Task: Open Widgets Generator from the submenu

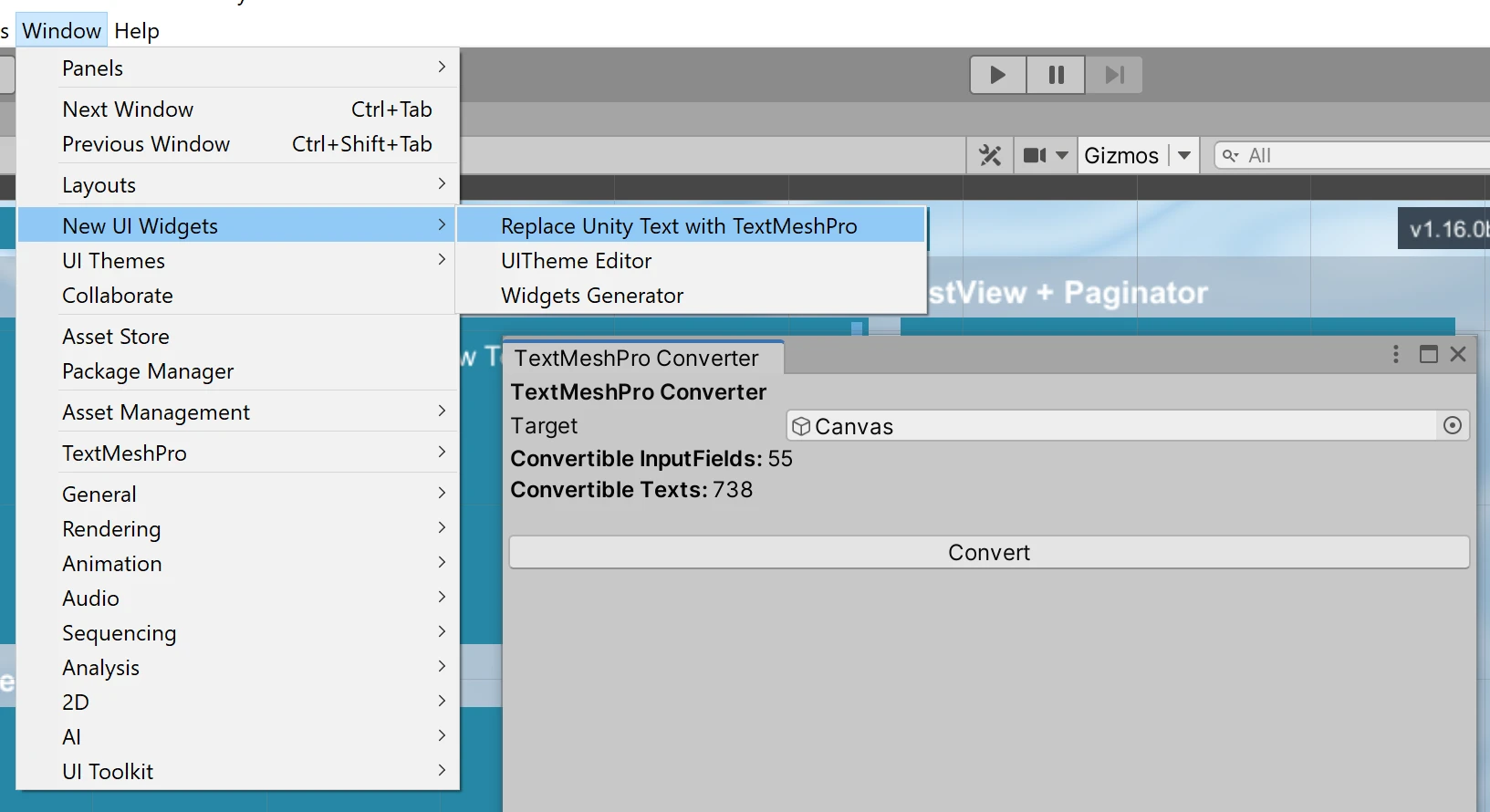Action: [x=692, y=296]
